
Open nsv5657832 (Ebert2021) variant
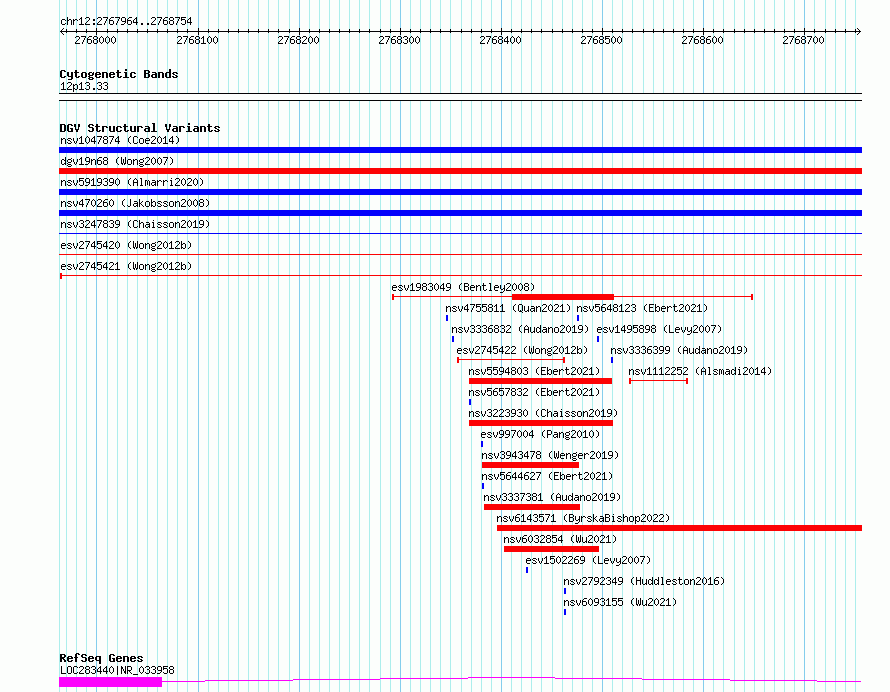(534, 392)
